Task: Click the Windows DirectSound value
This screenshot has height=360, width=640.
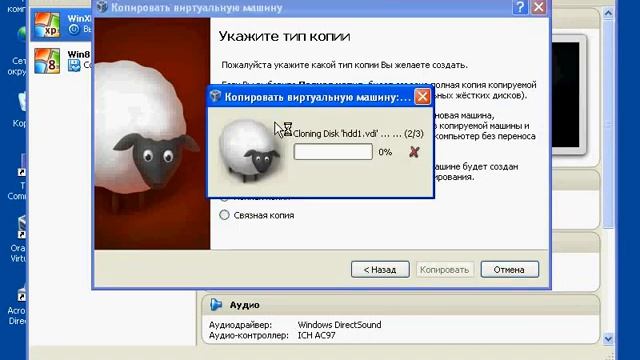Action: click(x=340, y=325)
